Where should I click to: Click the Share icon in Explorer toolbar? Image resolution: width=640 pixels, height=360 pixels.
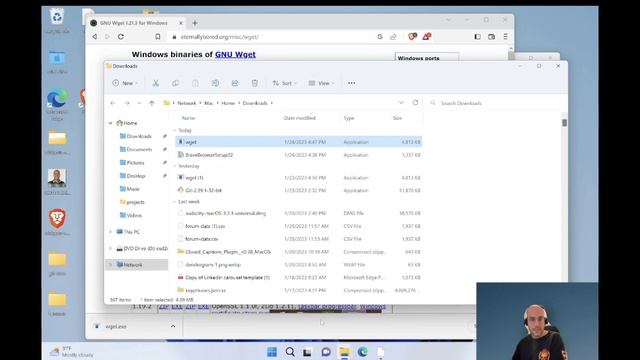[235, 83]
